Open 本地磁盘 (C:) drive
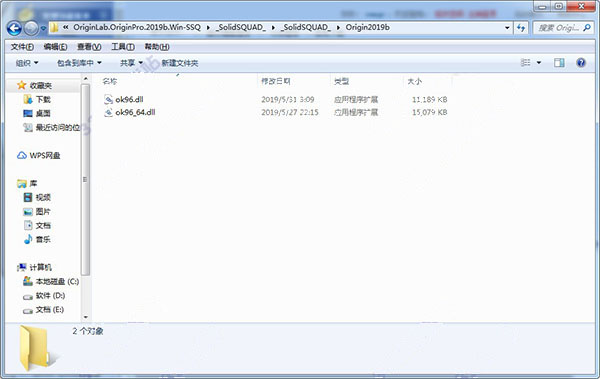The image size is (600, 379). [57, 281]
